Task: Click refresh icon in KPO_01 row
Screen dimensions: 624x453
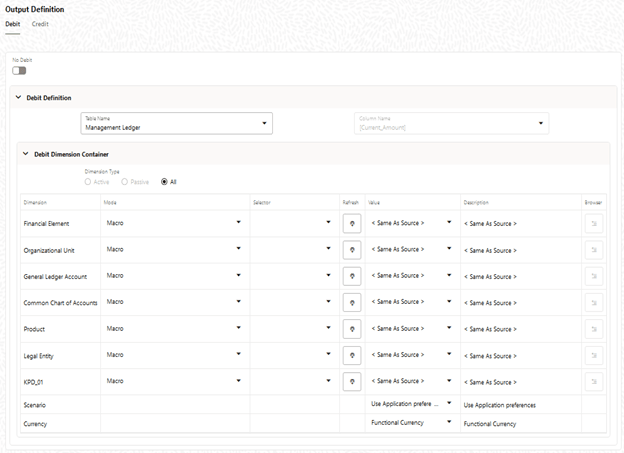Action: [x=352, y=382]
